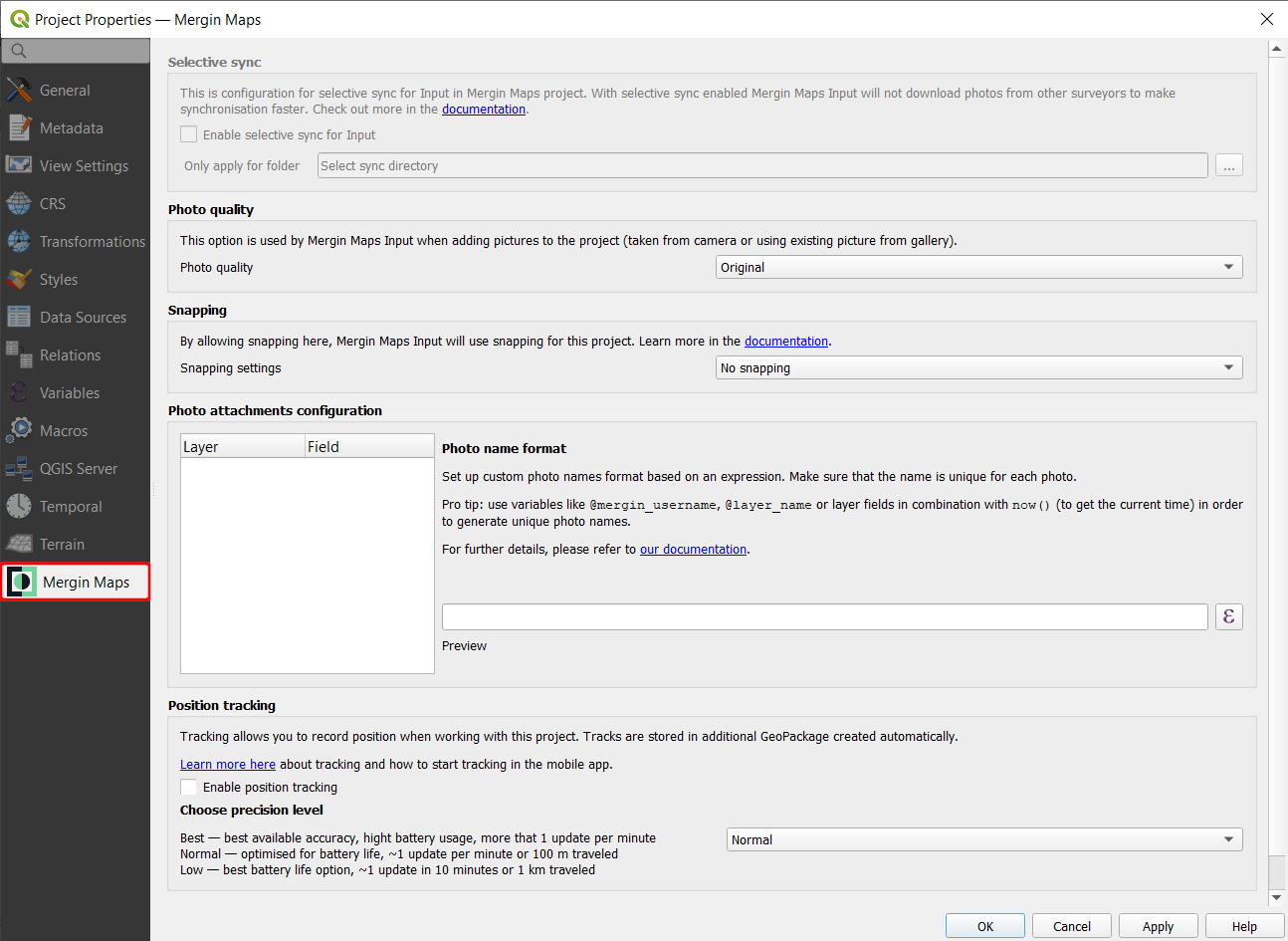This screenshot has height=941, width=1288.
Task: Open the Snapping settings dropdown
Action: tap(979, 367)
